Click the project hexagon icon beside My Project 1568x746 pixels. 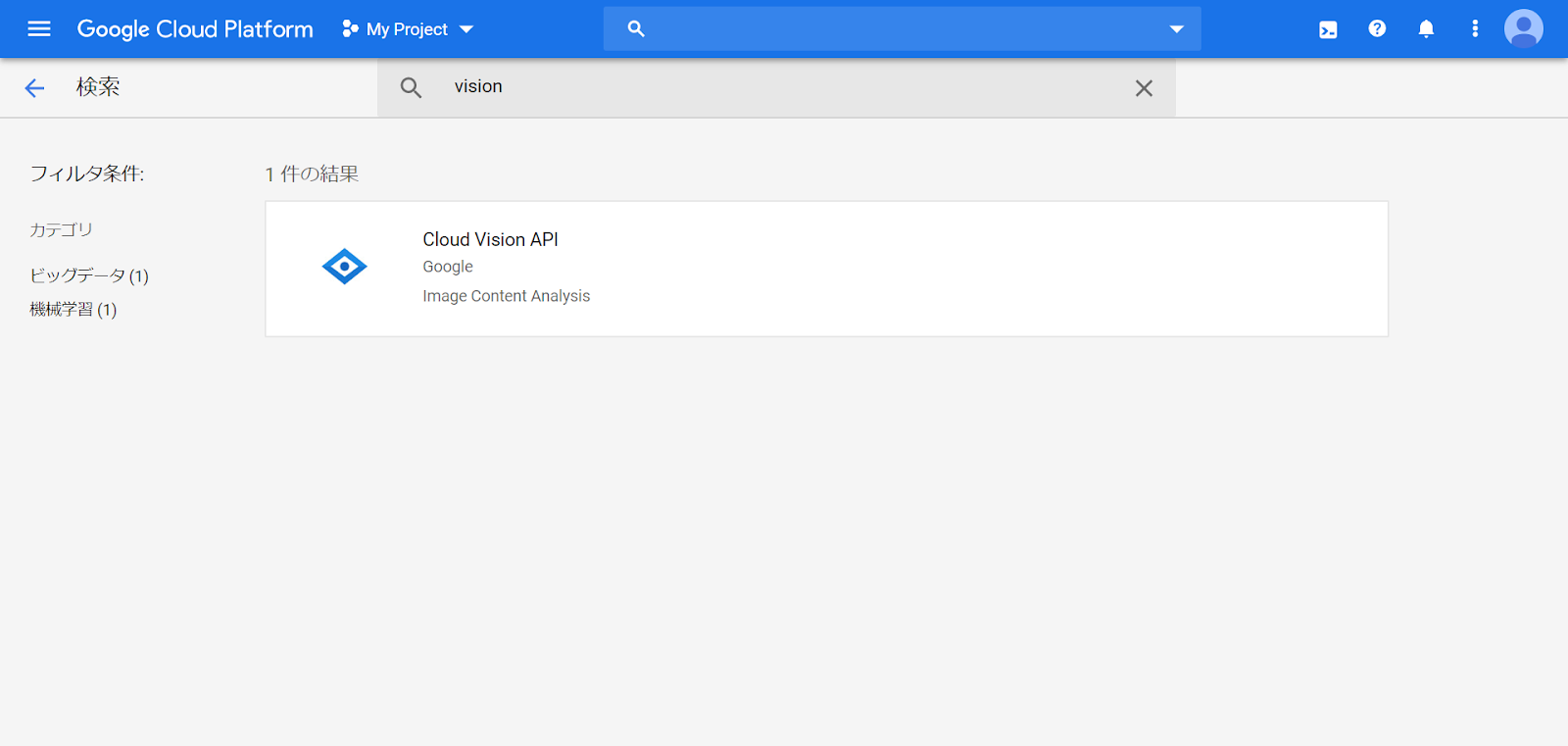pos(350,29)
